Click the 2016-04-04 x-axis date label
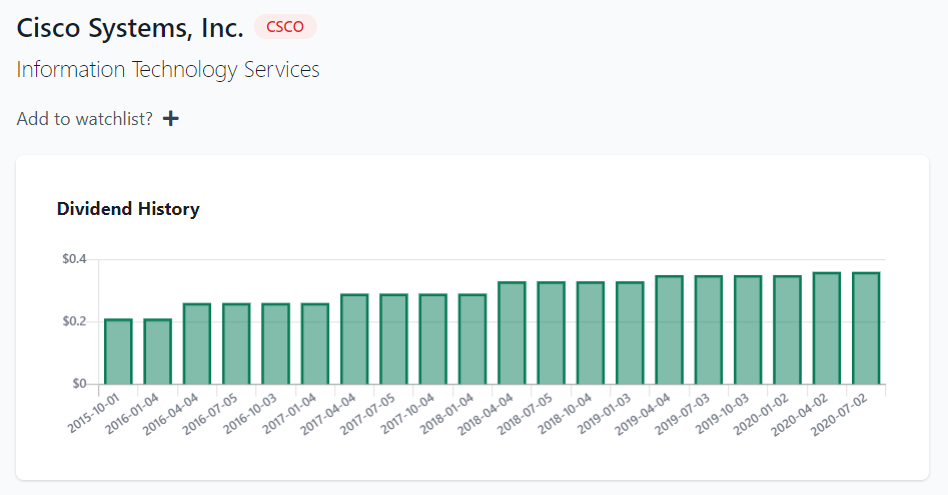This screenshot has height=495, width=948. tap(172, 413)
